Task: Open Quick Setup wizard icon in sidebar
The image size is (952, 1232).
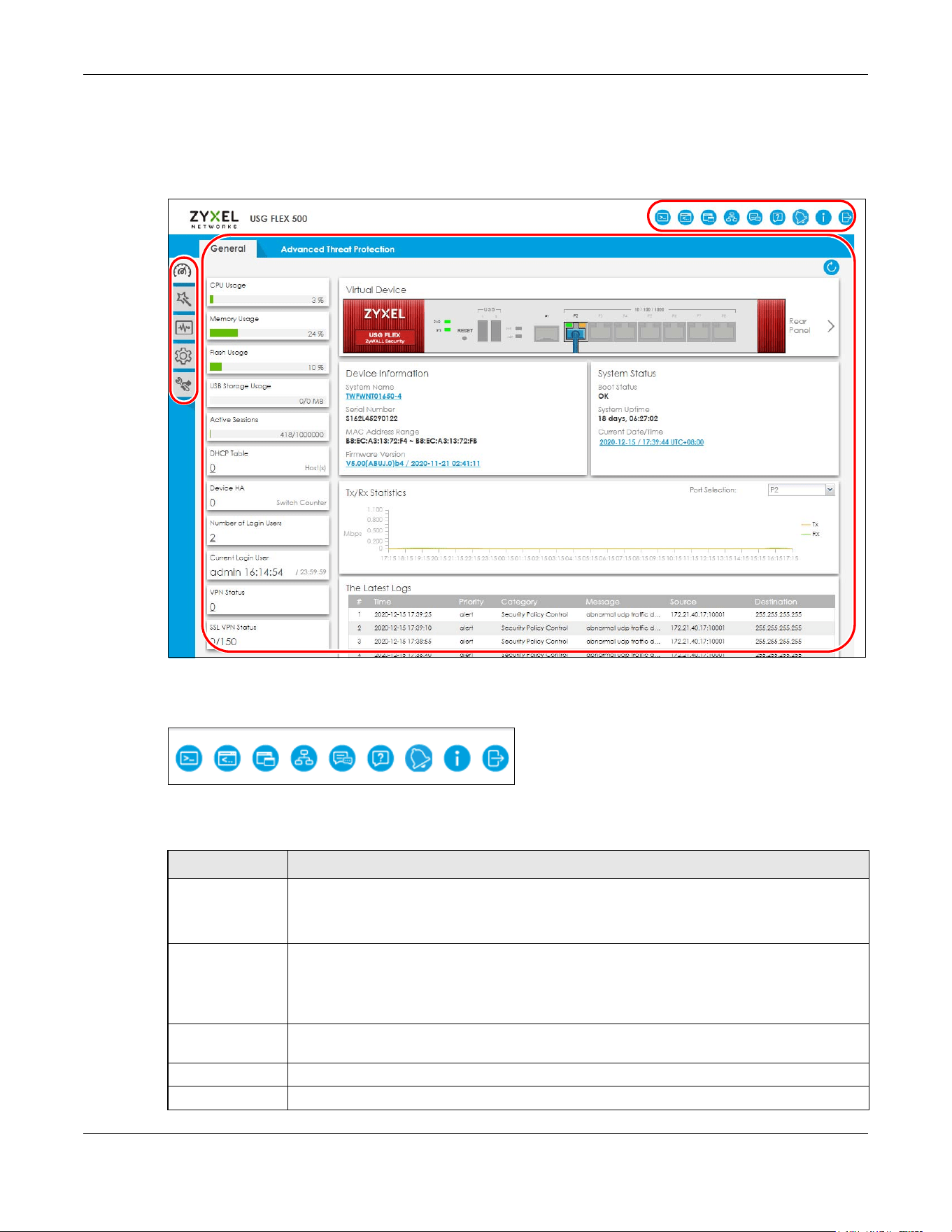Action: tap(183, 299)
